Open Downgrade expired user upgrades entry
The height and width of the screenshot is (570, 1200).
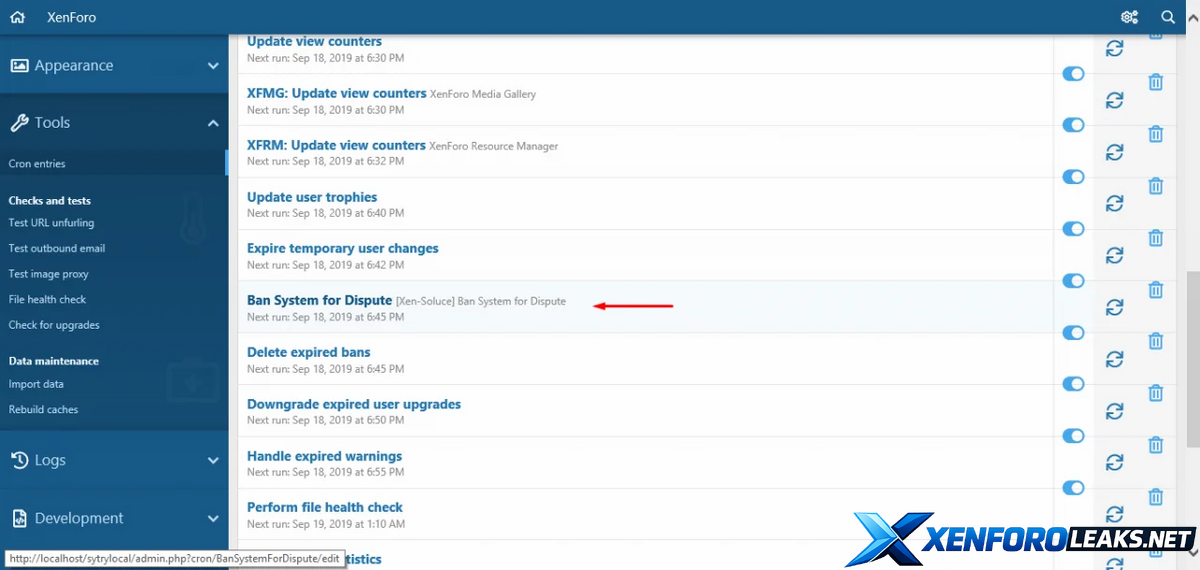tap(354, 404)
